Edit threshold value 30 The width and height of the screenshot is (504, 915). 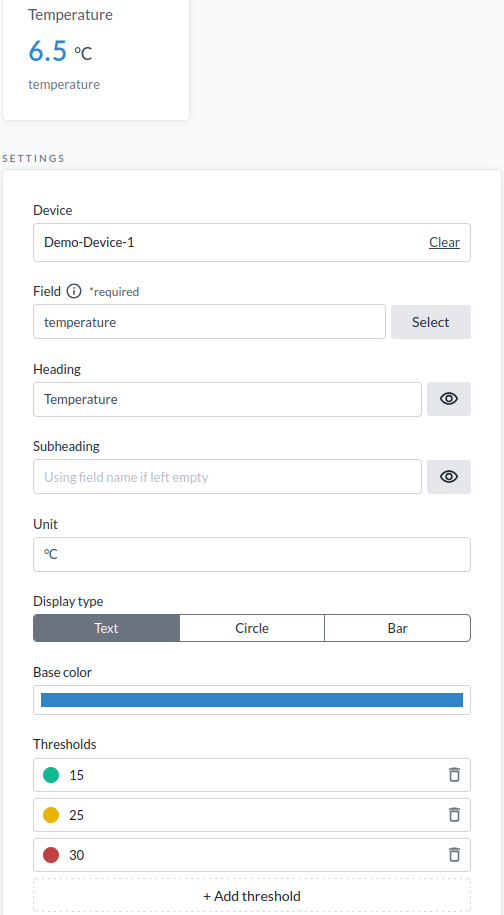(251, 855)
